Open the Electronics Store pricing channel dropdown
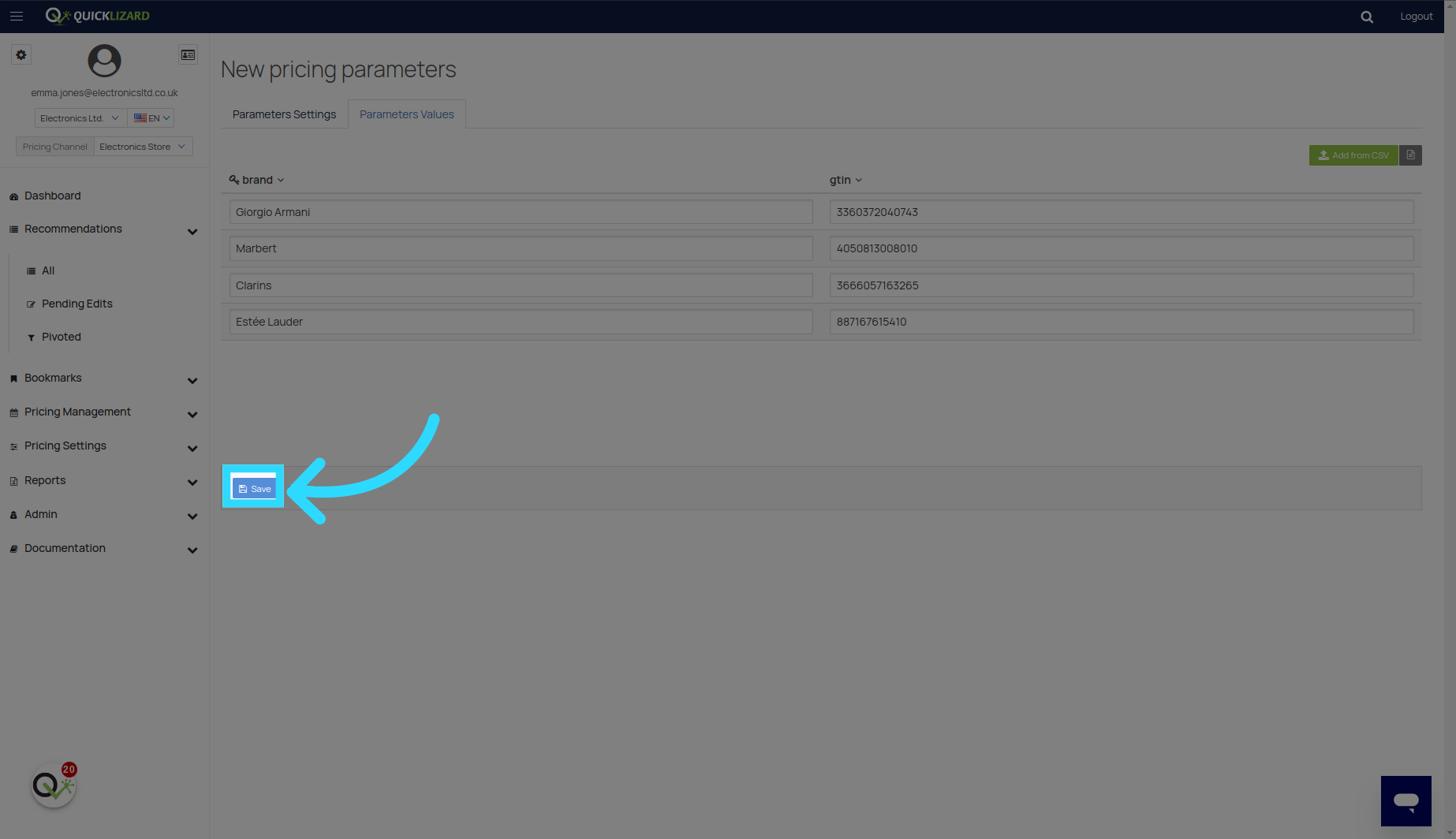 pos(143,147)
